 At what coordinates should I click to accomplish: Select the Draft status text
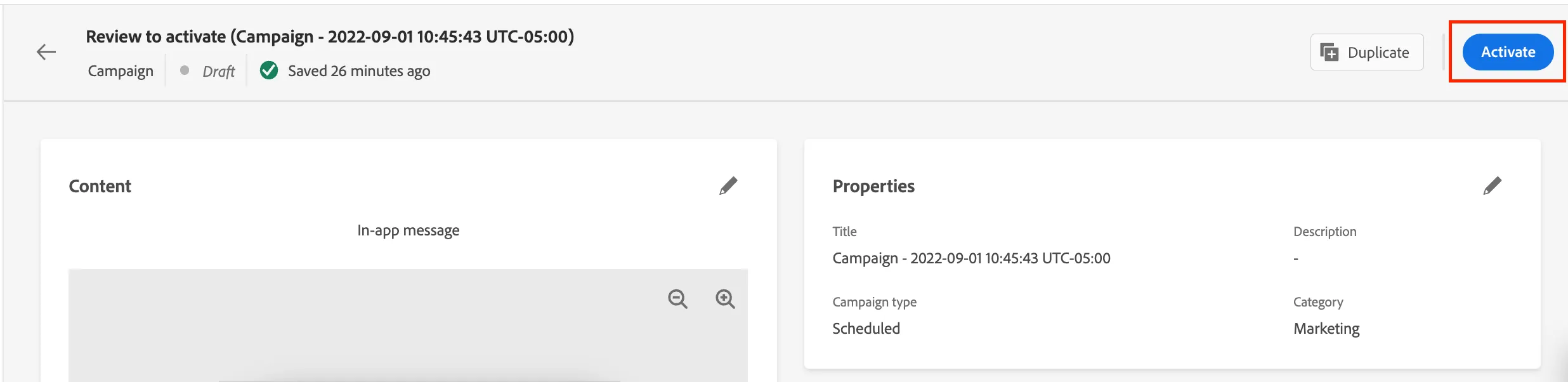[219, 71]
